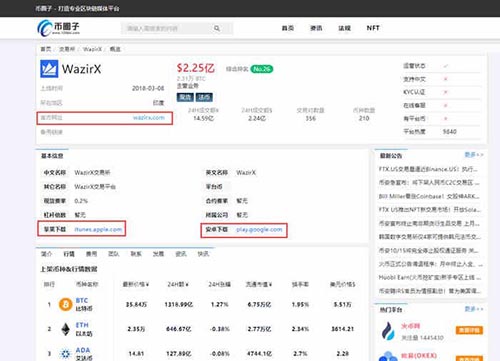Click the ETH market cap 2.77万亿 cell

259,329
